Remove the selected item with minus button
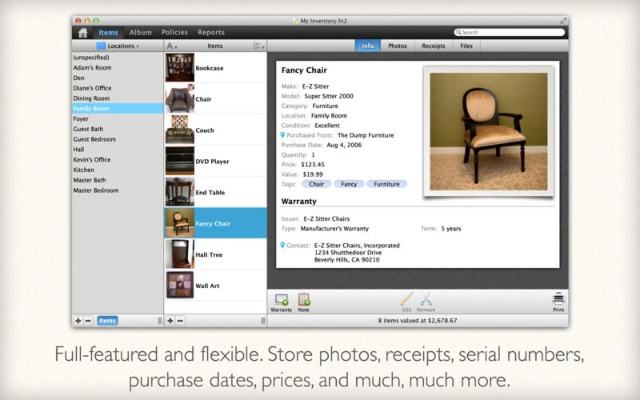This screenshot has height=400, width=640. pyautogui.click(x=181, y=320)
